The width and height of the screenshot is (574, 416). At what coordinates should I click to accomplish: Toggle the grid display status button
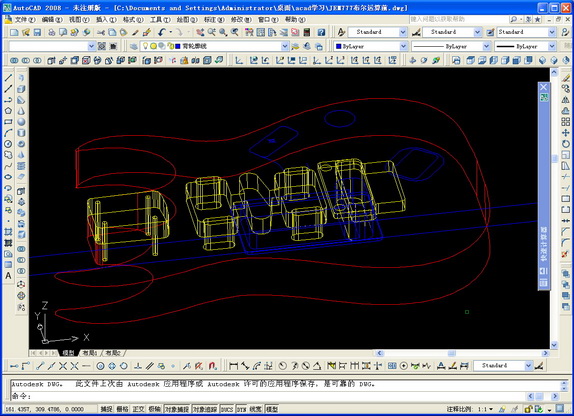click(x=122, y=409)
